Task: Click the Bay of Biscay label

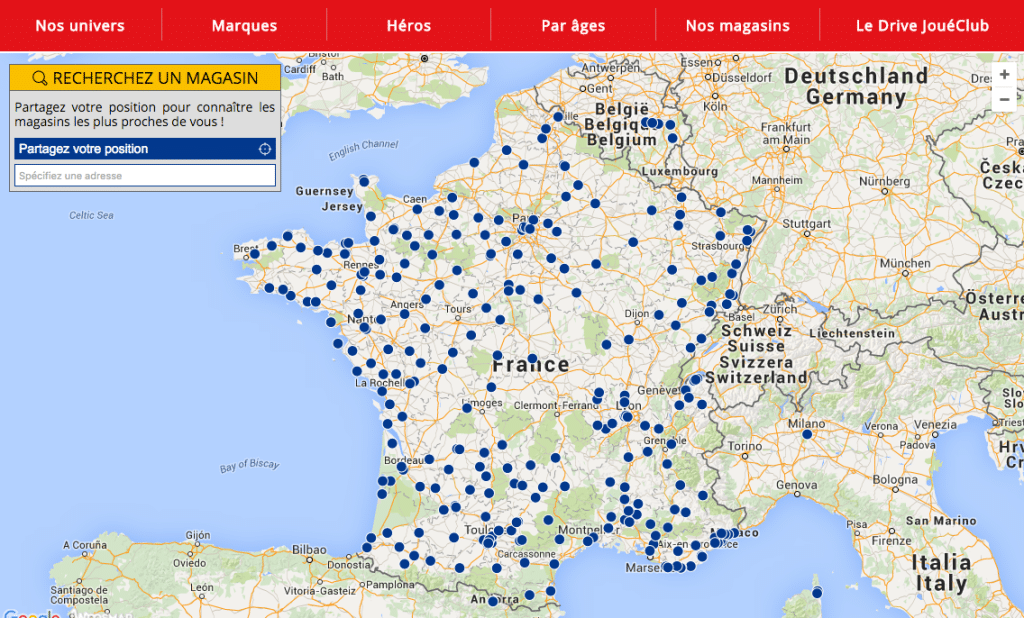Action: (249, 465)
